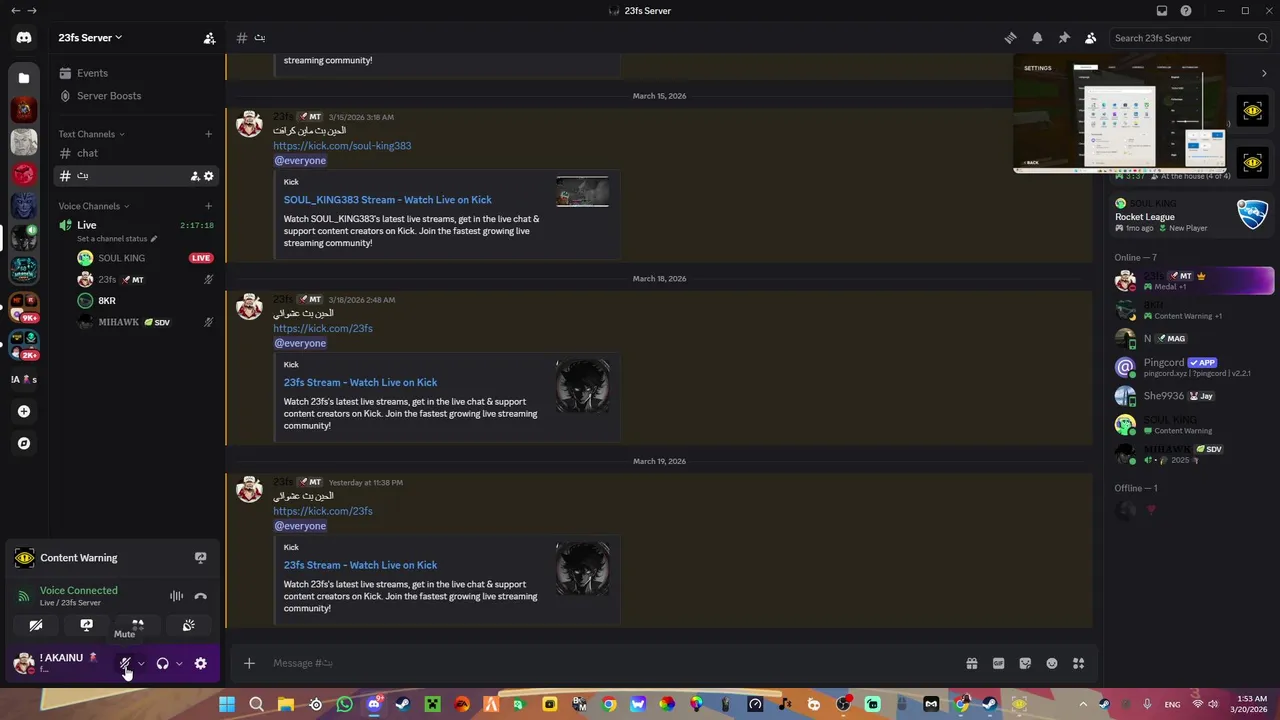This screenshot has height=720, width=1280.
Task: Open User Settings gear
Action: [x=201, y=663]
